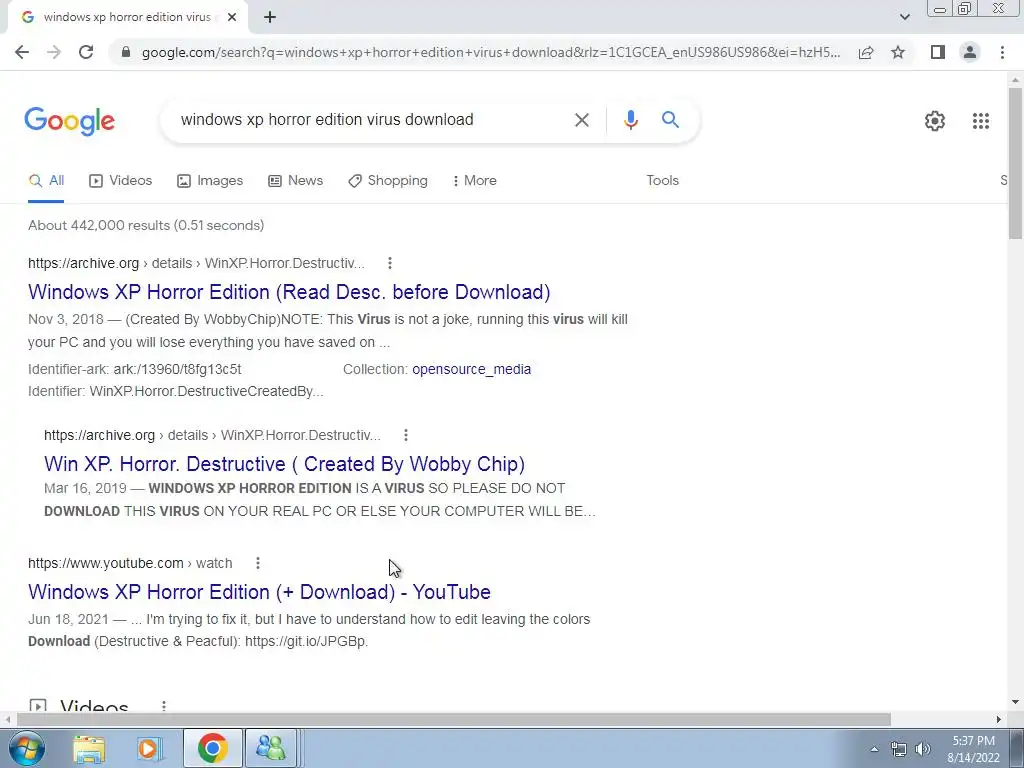Expand the More search filters
This screenshot has height=768, width=1024.
click(475, 181)
